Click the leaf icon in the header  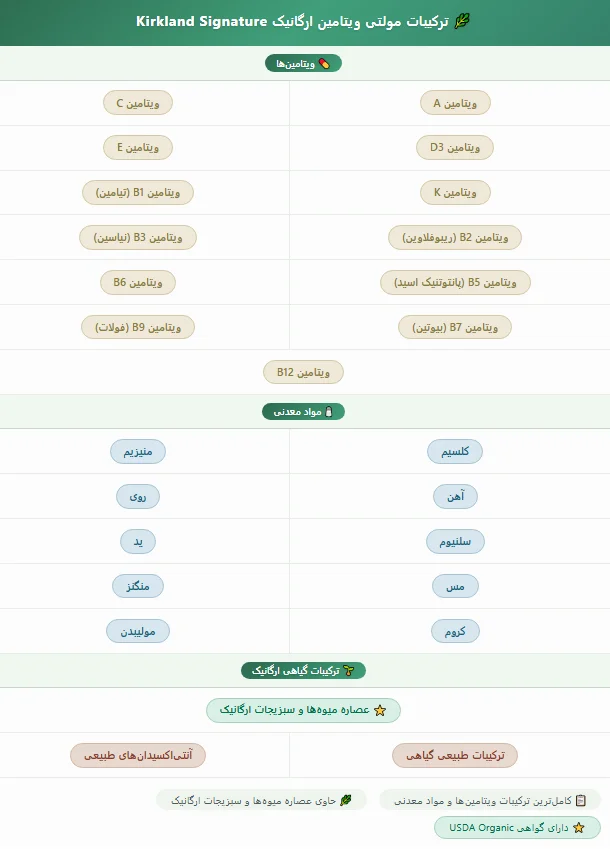point(462,22)
